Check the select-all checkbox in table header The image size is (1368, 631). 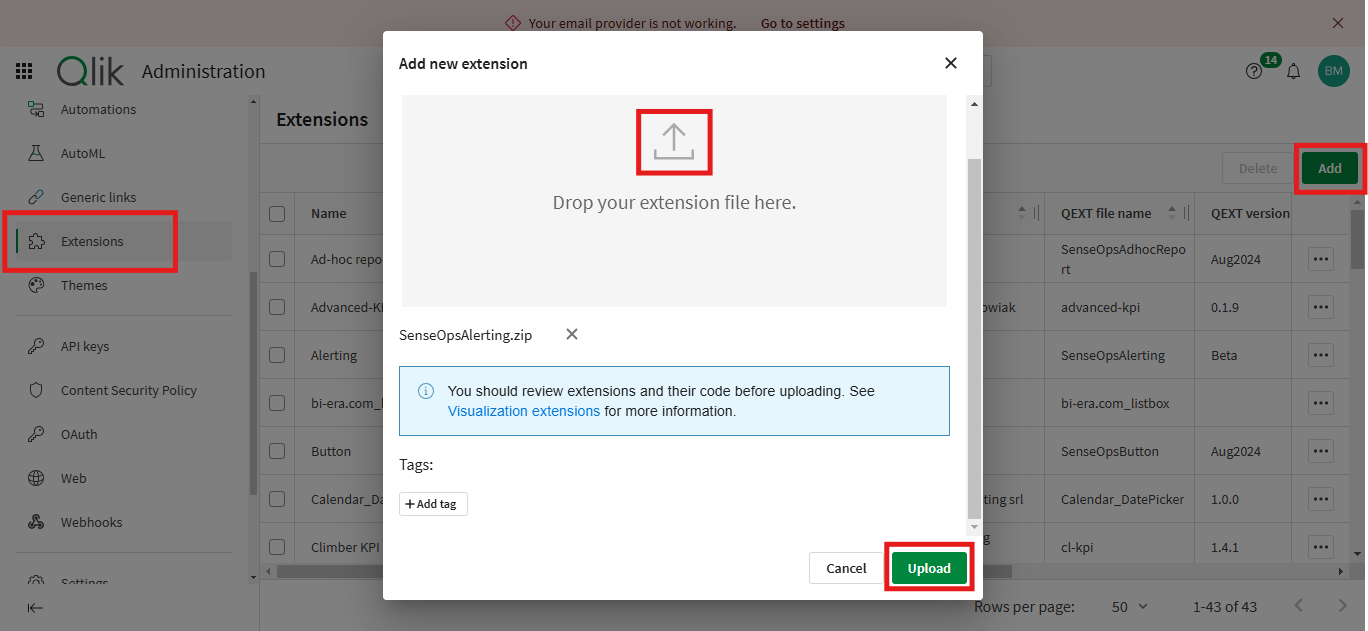(x=276, y=213)
